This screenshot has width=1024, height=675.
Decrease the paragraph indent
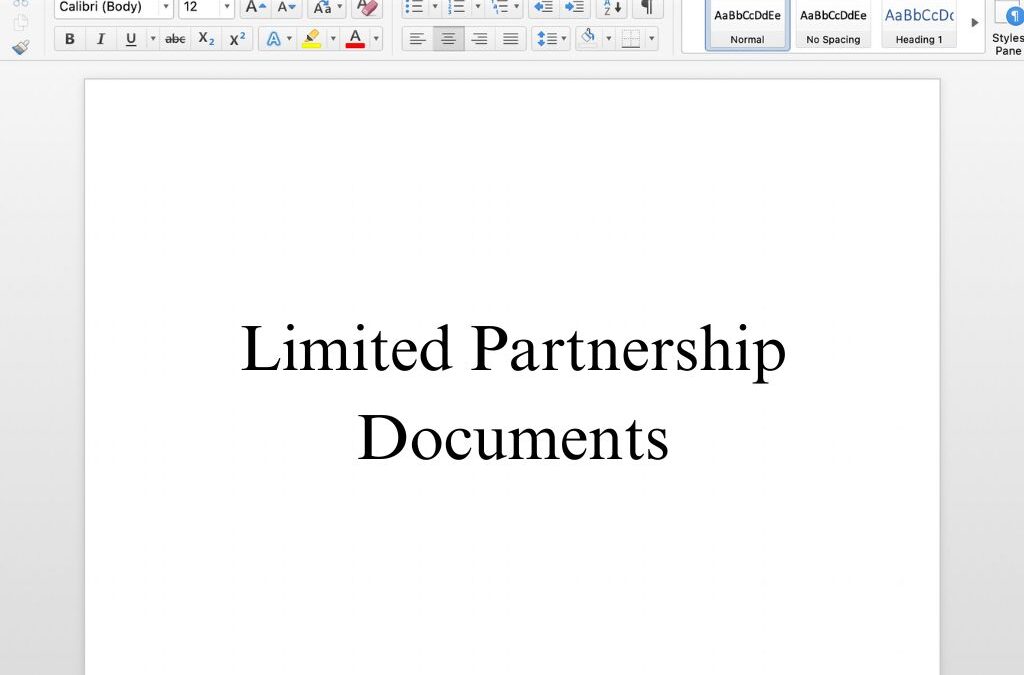pos(543,7)
